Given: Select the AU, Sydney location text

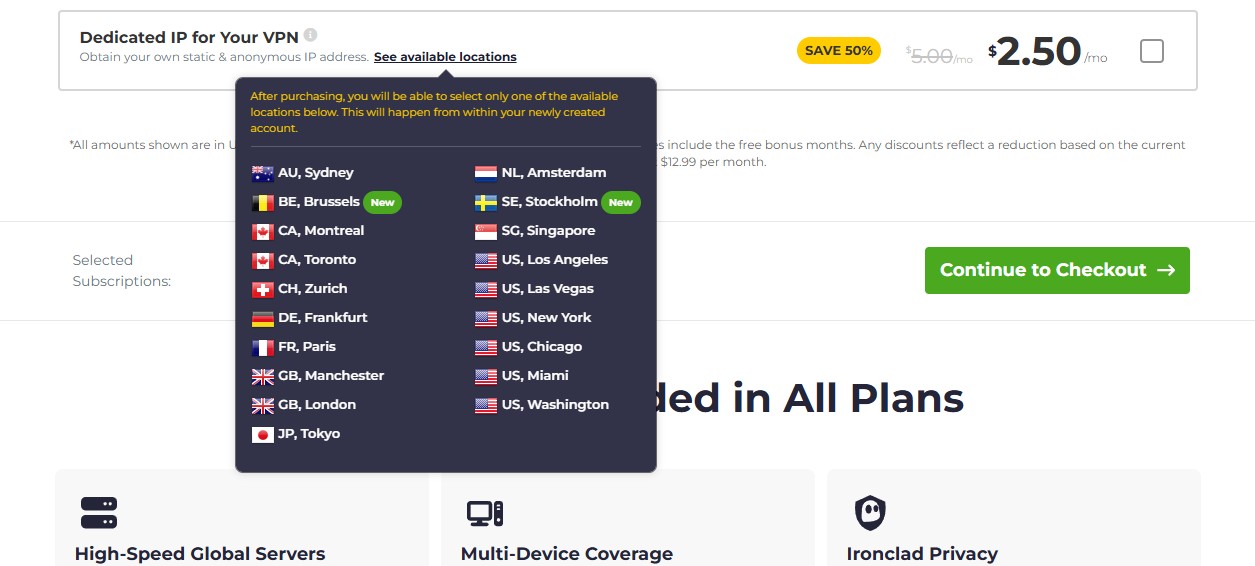Looking at the screenshot, I should coord(316,173).
